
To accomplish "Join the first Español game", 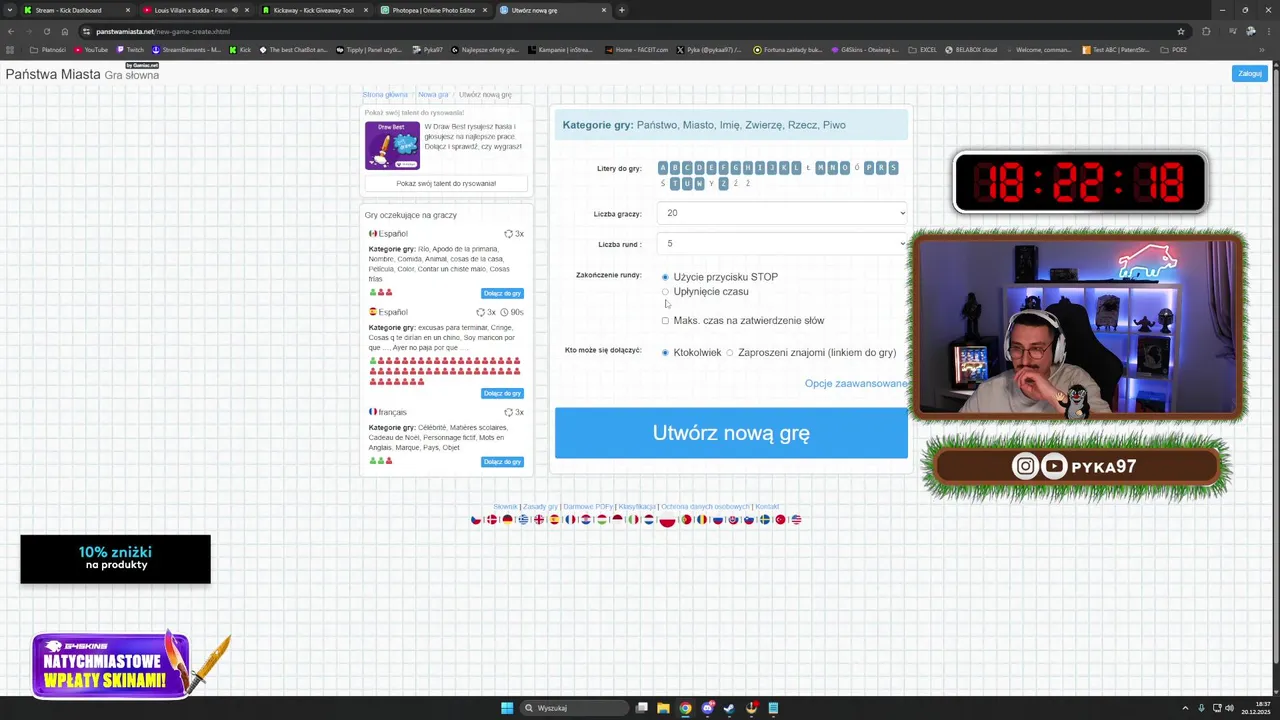I will [502, 293].
